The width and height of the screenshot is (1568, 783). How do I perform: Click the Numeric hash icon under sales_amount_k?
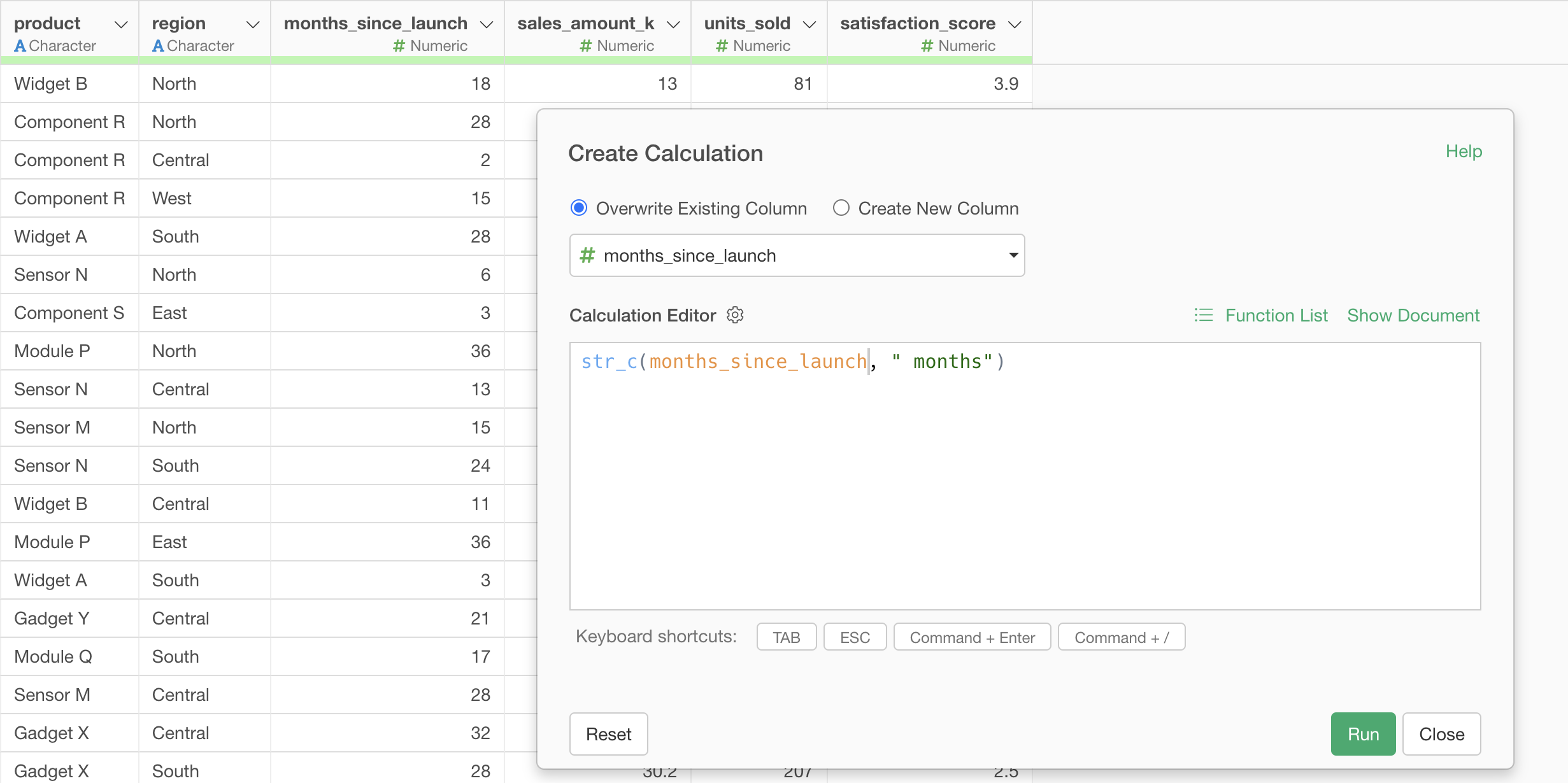tap(585, 46)
